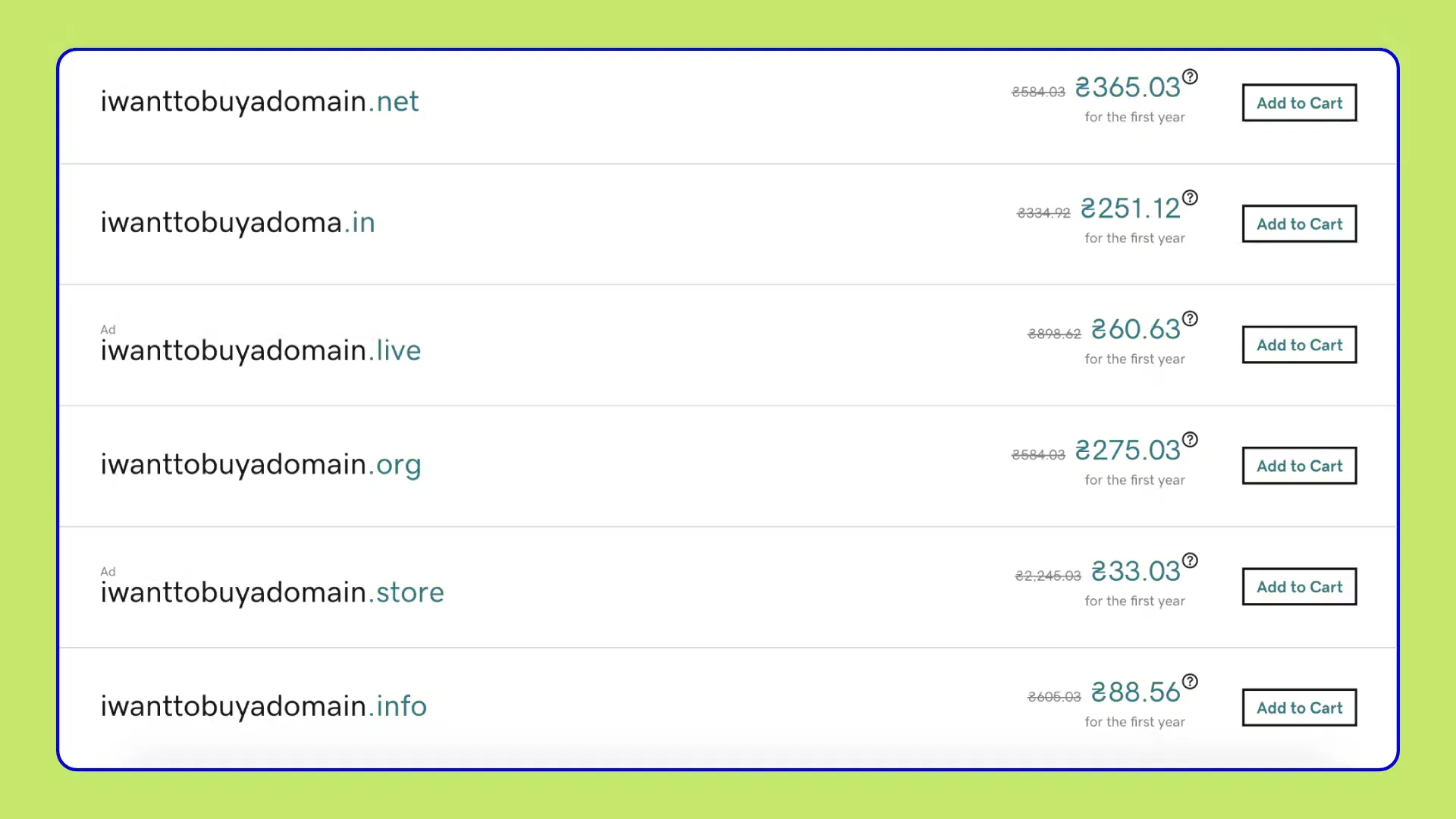Show price details icon for the .store domain

coord(1190,560)
